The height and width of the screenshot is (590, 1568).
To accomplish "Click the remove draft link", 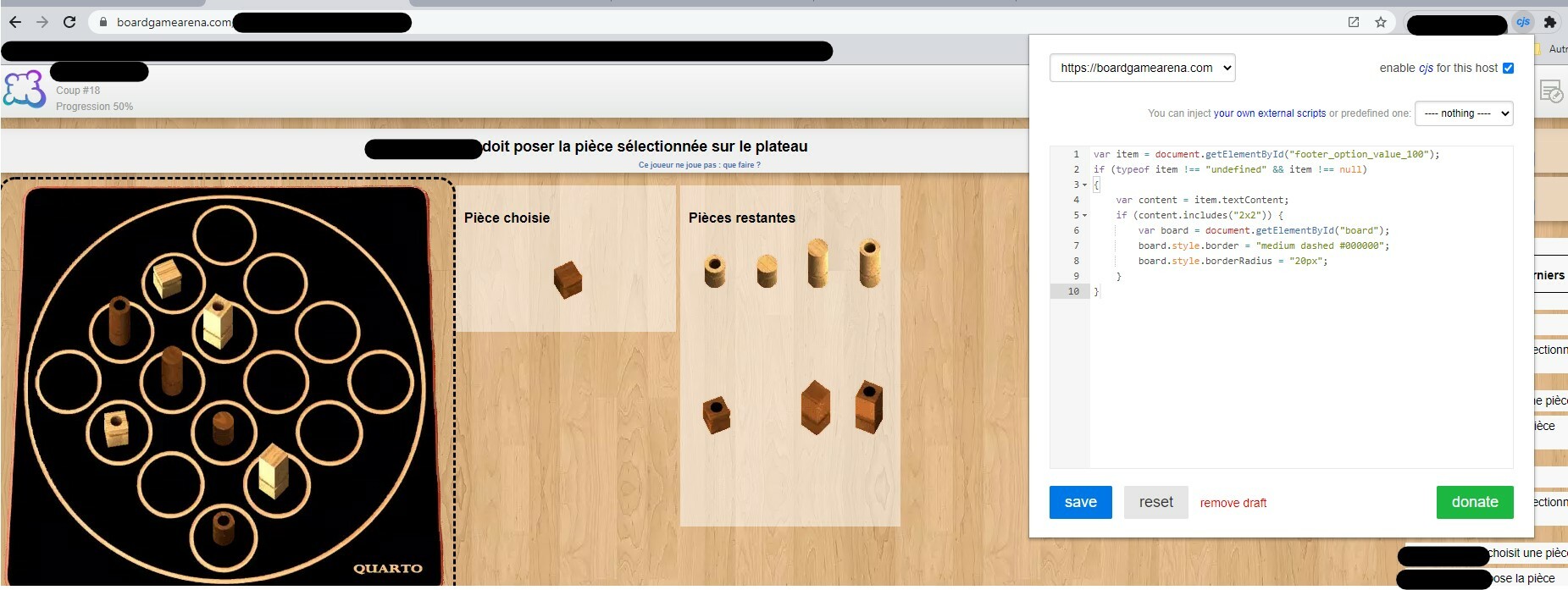I will point(1233,503).
